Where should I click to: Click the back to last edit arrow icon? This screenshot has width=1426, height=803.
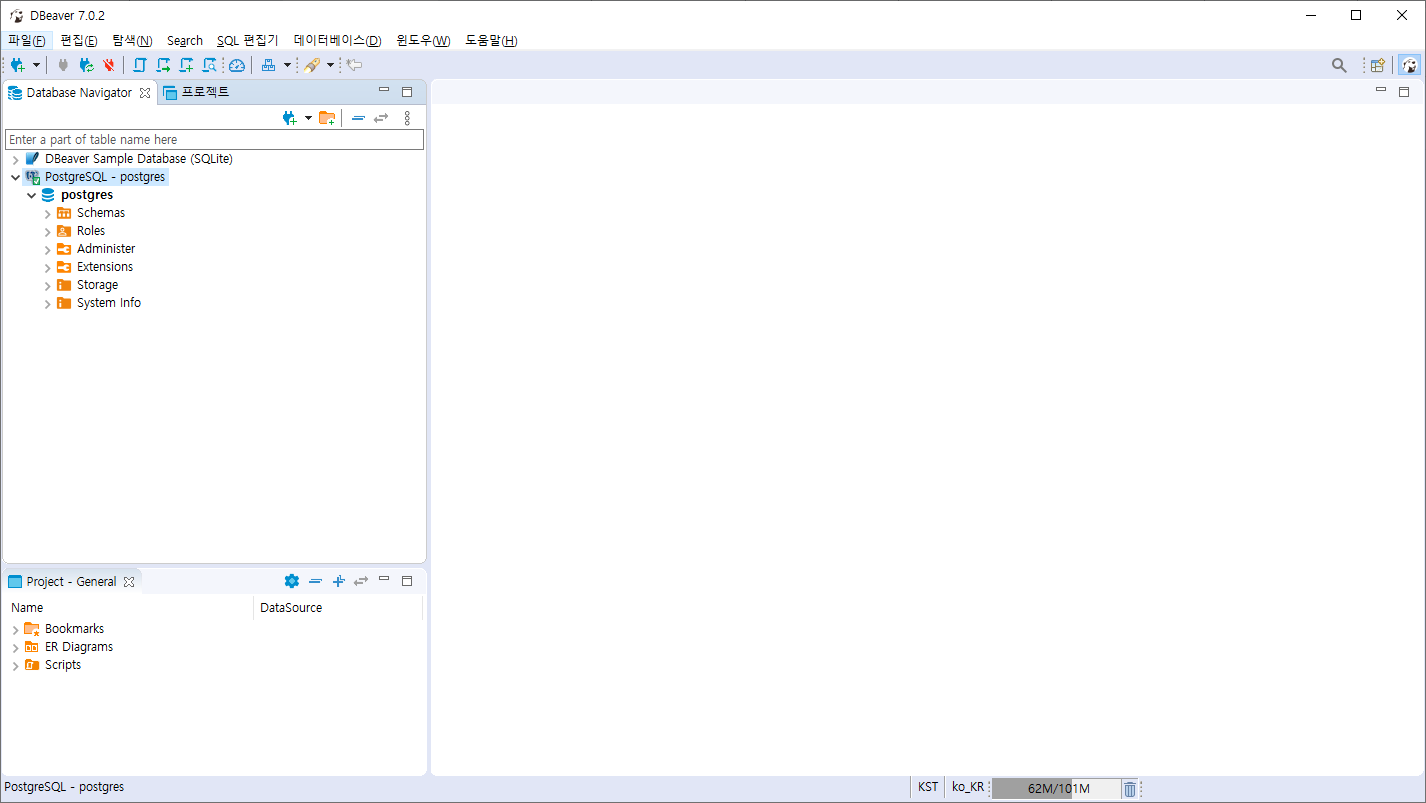354,65
